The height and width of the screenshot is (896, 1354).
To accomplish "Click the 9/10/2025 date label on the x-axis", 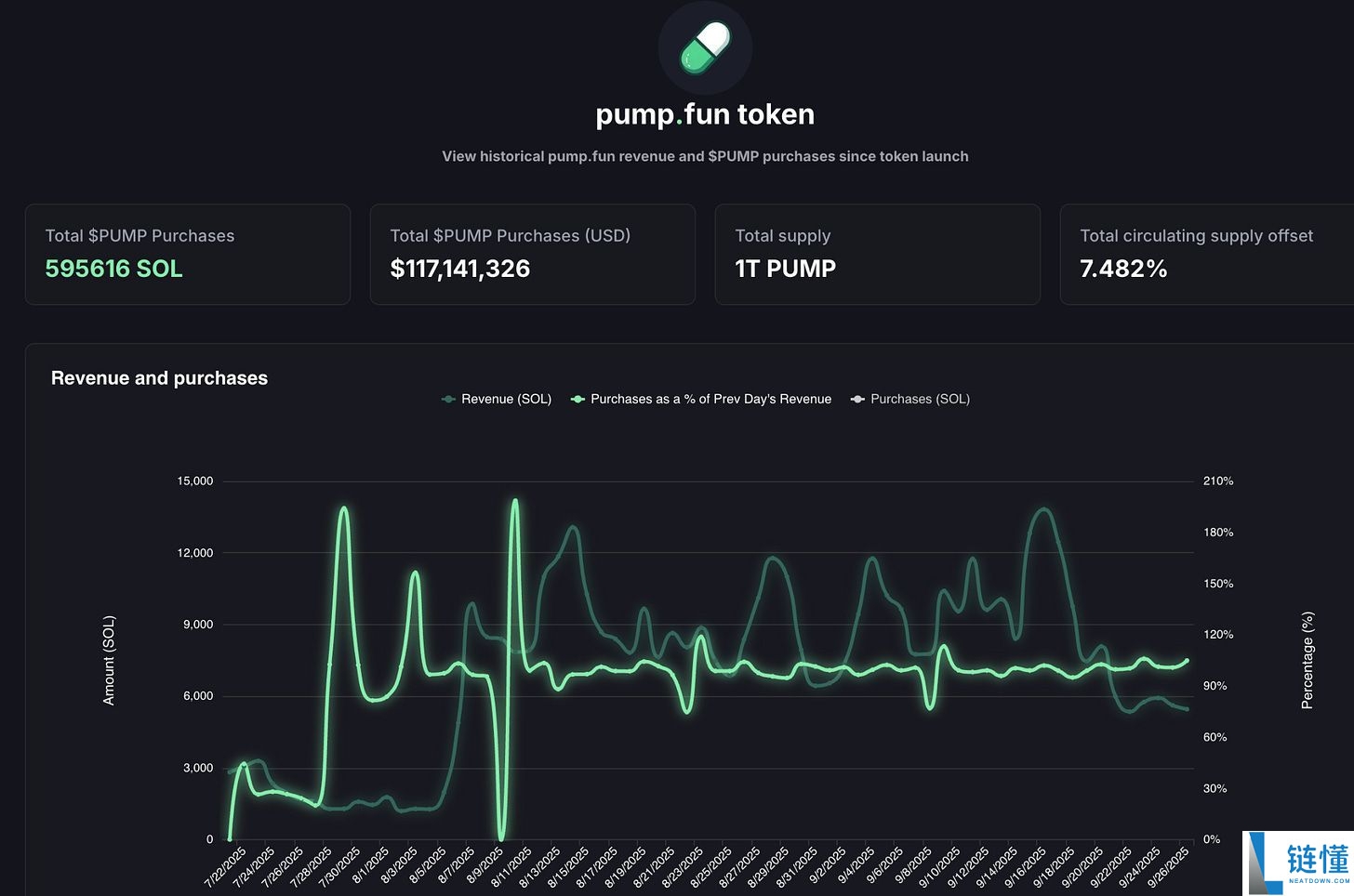I will [940, 866].
